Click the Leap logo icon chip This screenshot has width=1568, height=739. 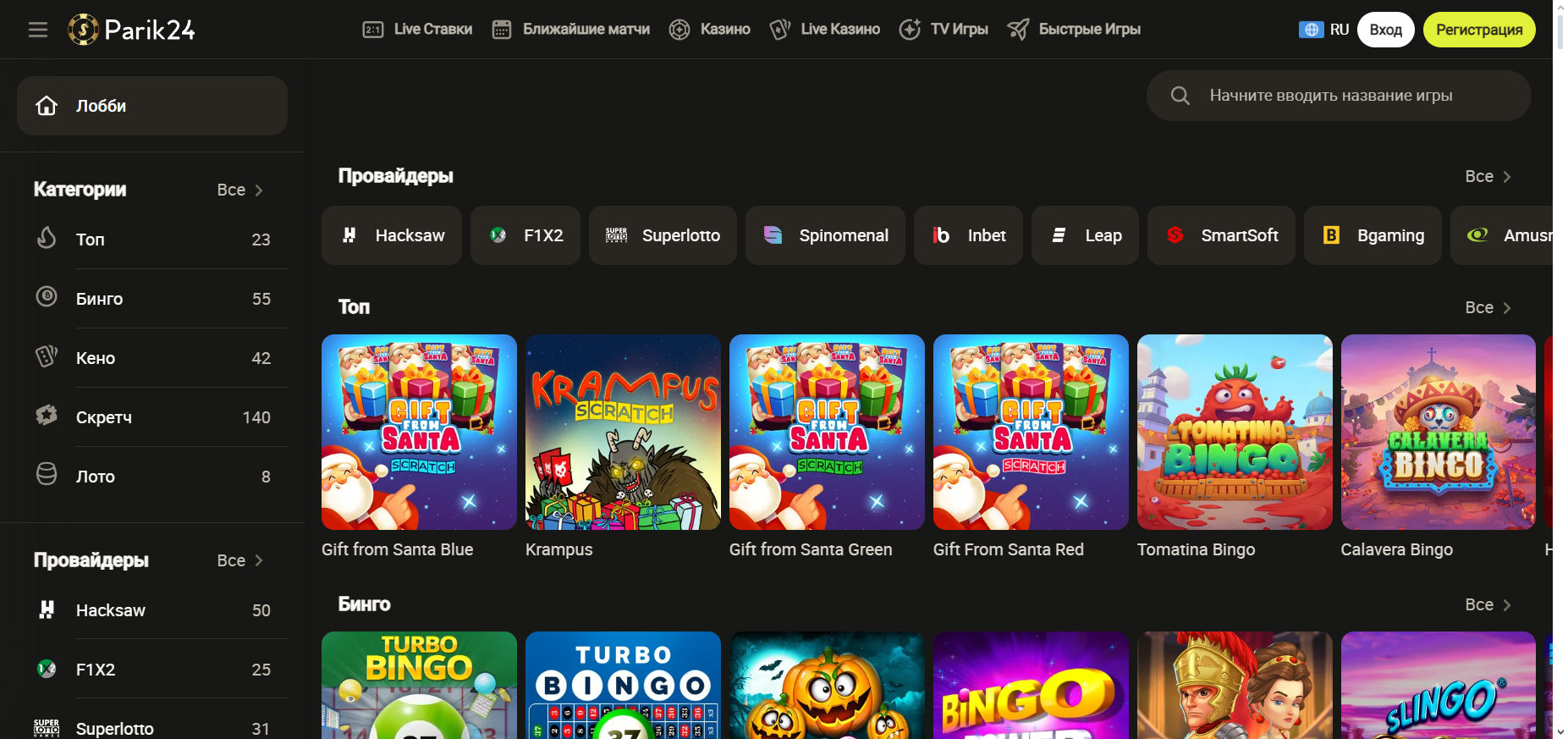click(x=1059, y=235)
